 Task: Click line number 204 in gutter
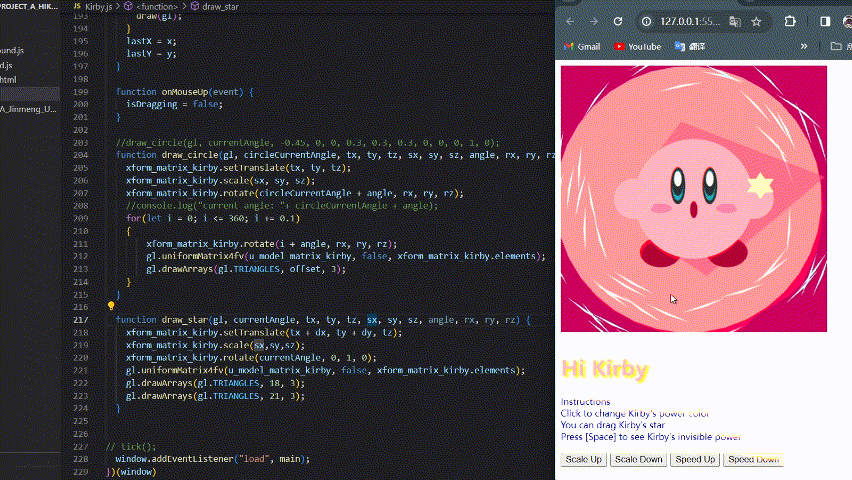click(80, 155)
